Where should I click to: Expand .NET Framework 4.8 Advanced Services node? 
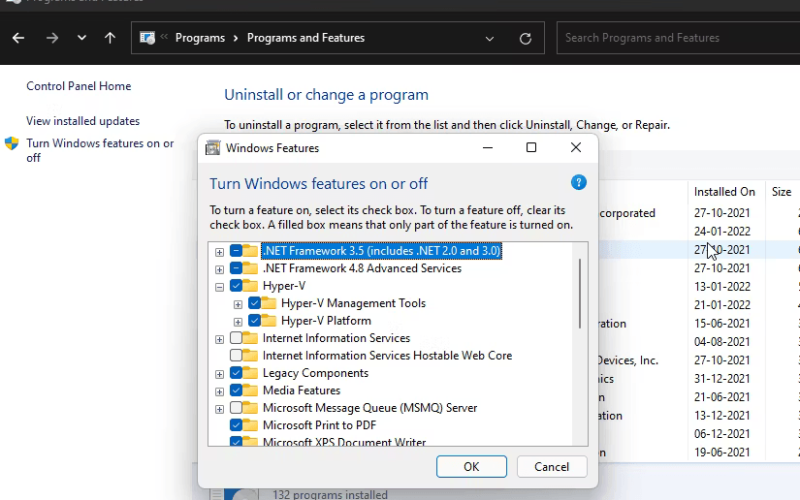click(219, 269)
